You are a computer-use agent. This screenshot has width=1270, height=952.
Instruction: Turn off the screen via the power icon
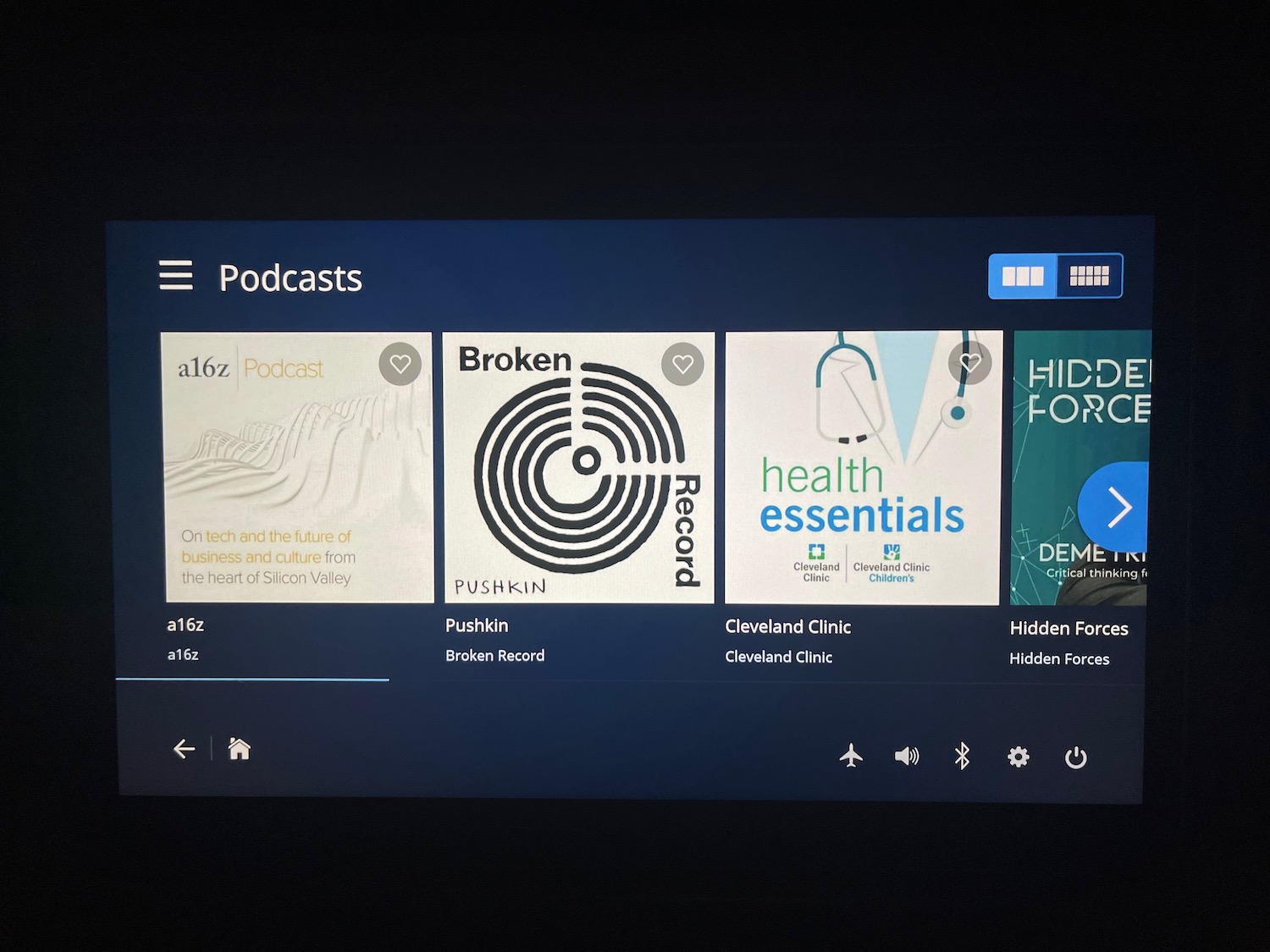pyautogui.click(x=1076, y=757)
